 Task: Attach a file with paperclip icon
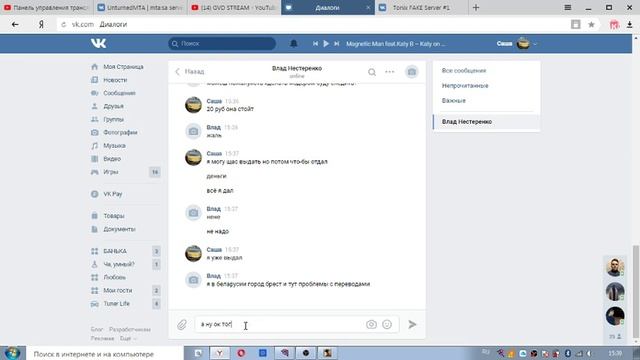(182, 324)
